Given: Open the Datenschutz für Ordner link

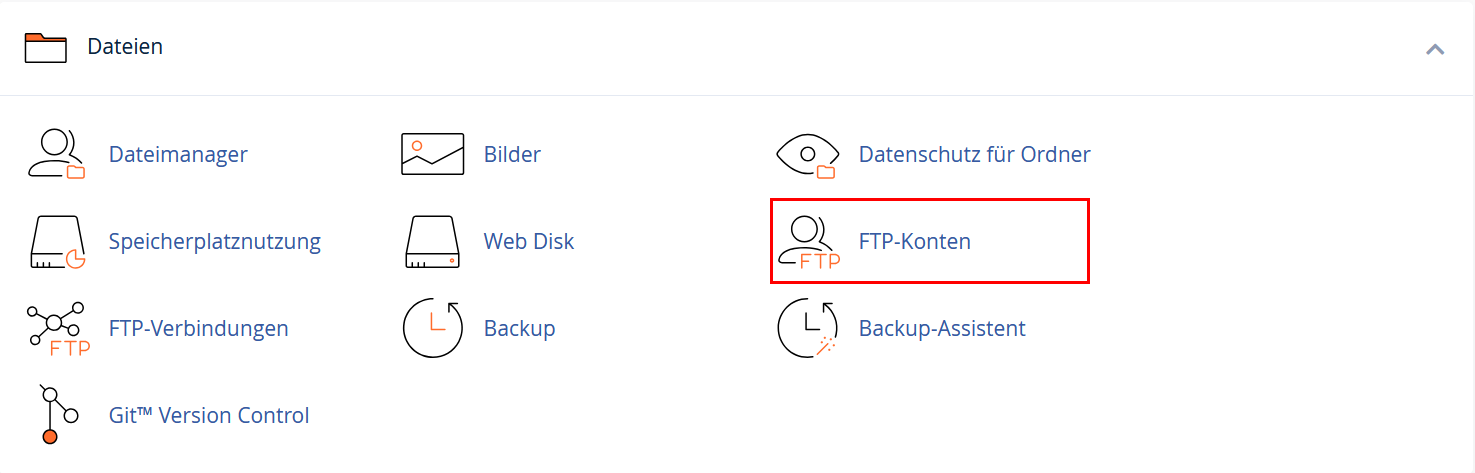Looking at the screenshot, I should click(x=974, y=155).
